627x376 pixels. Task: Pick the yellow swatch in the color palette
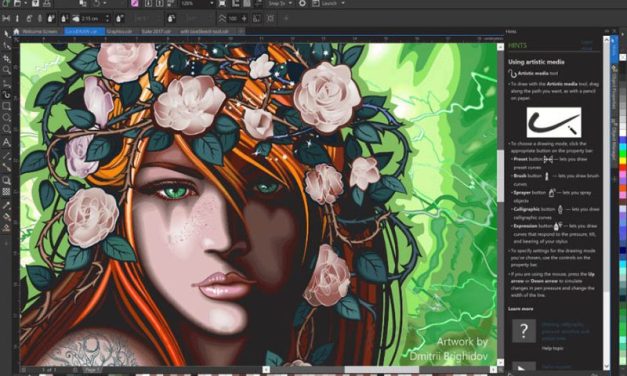click(623, 160)
